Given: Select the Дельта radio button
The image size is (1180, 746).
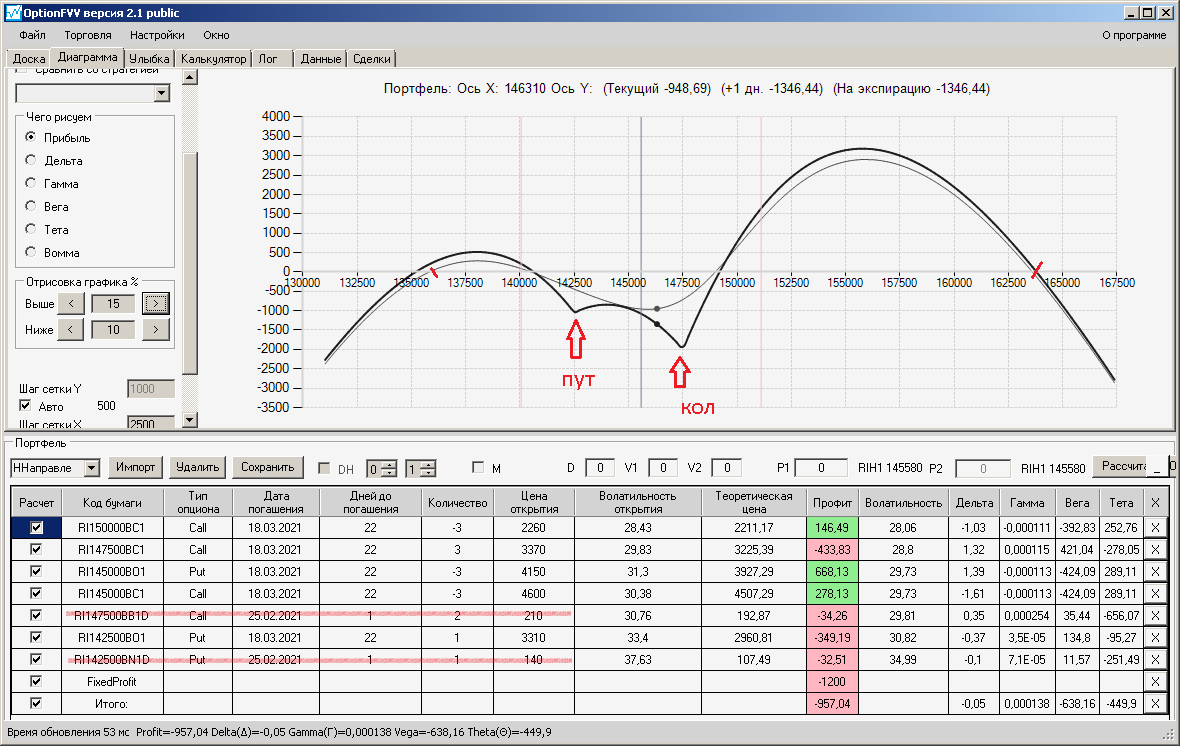Looking at the screenshot, I should [31, 160].
